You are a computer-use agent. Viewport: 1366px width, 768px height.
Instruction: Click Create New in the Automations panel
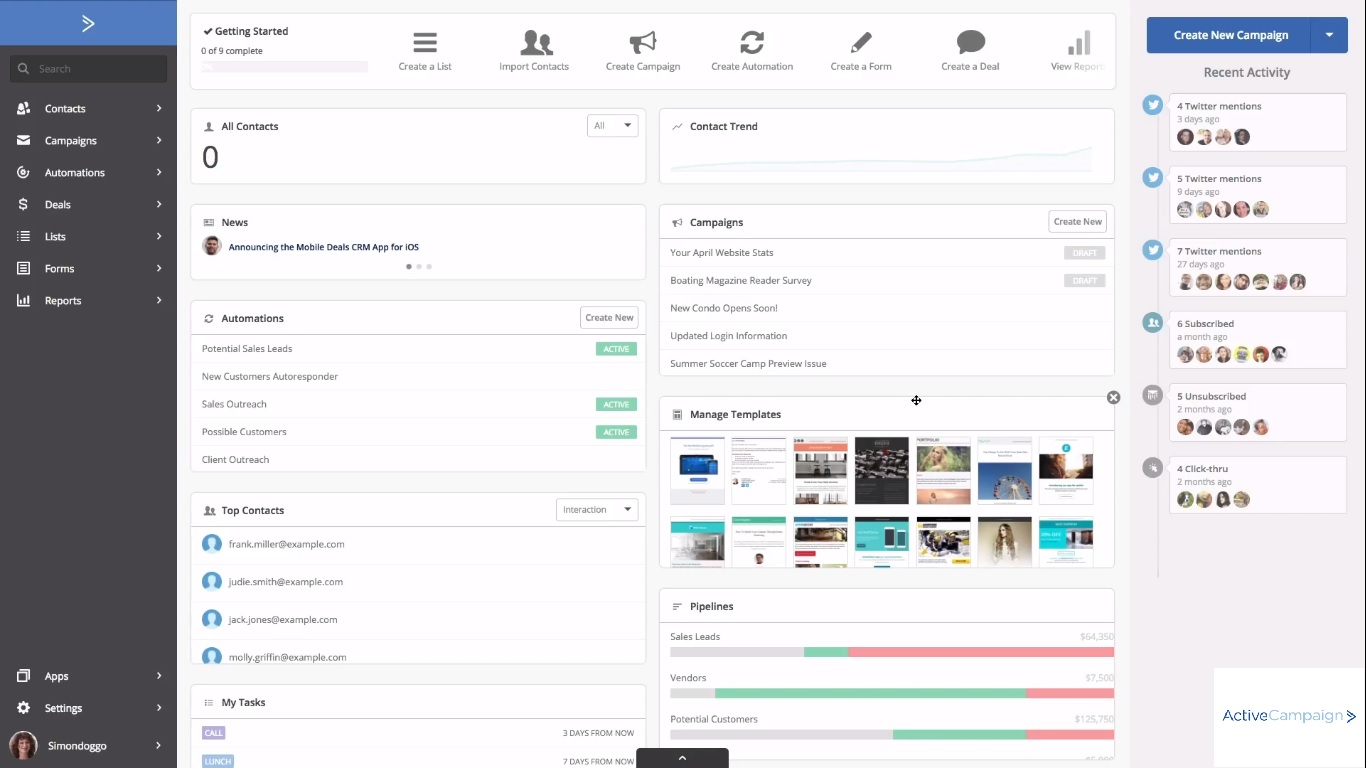click(x=609, y=318)
